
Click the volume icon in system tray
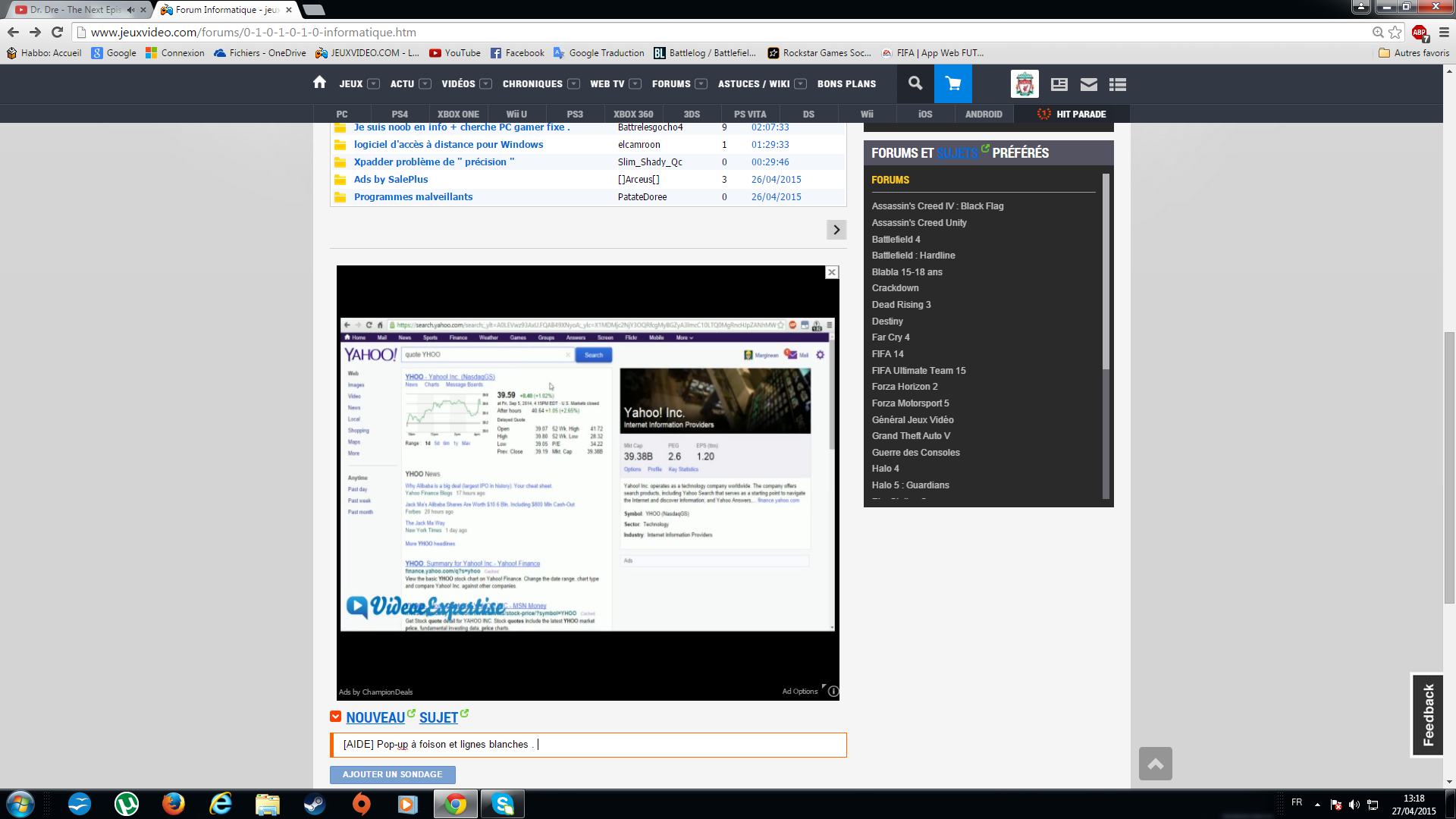tap(1354, 805)
